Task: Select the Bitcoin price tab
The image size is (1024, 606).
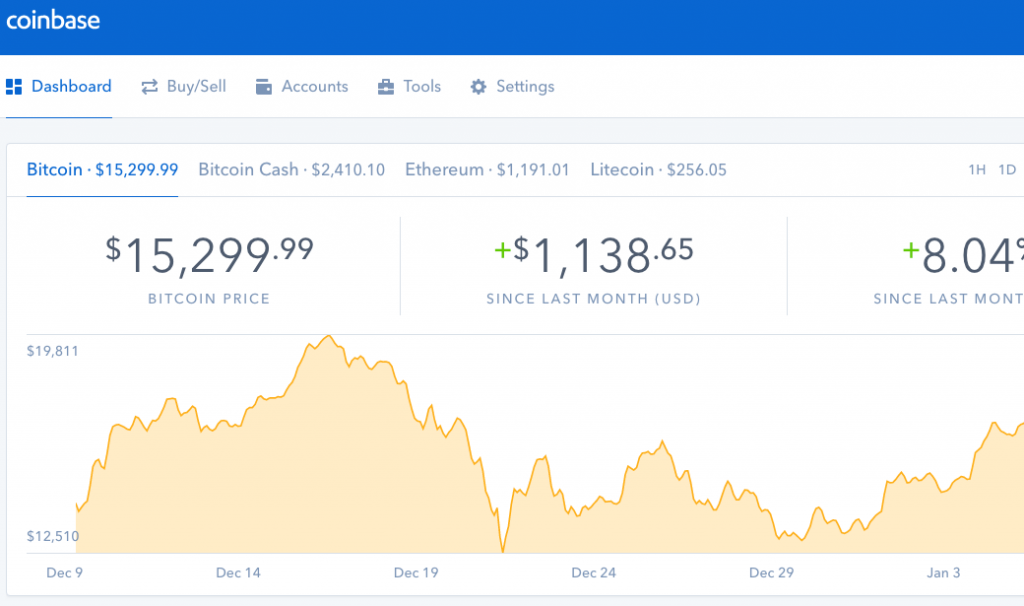Action: coord(102,170)
